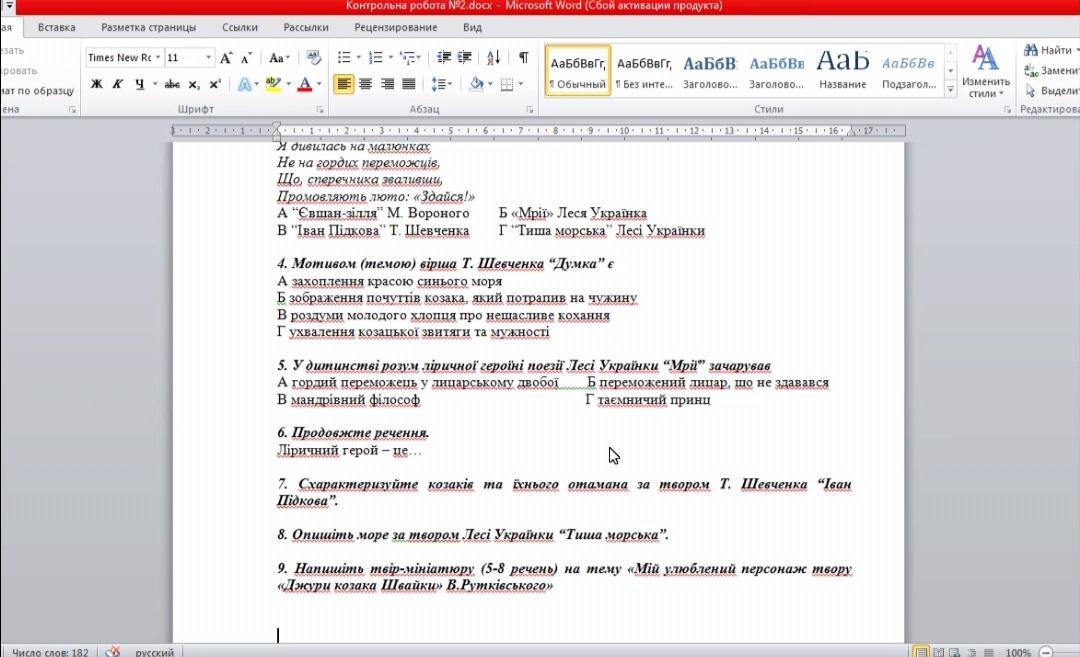The width and height of the screenshot is (1080, 657).
Task: Open text effects glowing A icon
Action: click(244, 84)
